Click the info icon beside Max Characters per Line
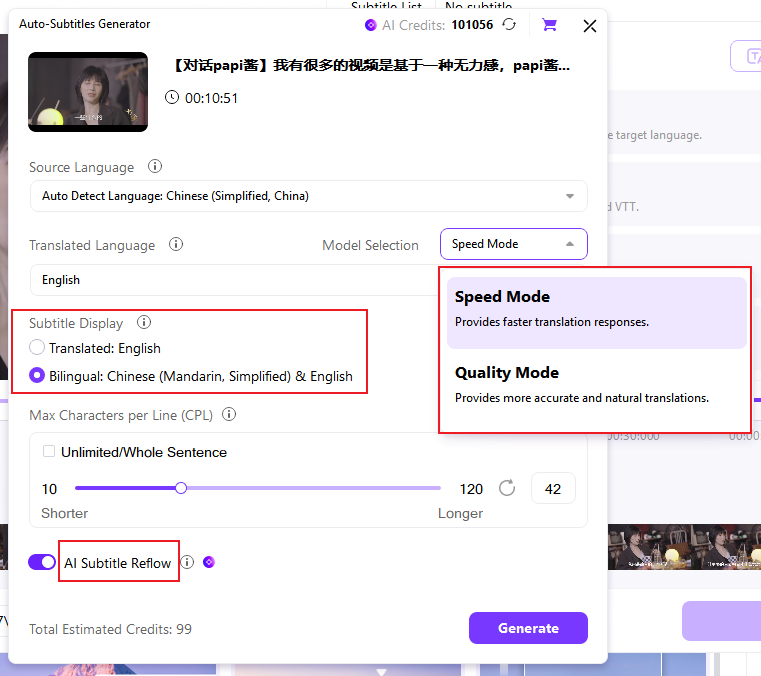The height and width of the screenshot is (676, 761). [x=229, y=414]
